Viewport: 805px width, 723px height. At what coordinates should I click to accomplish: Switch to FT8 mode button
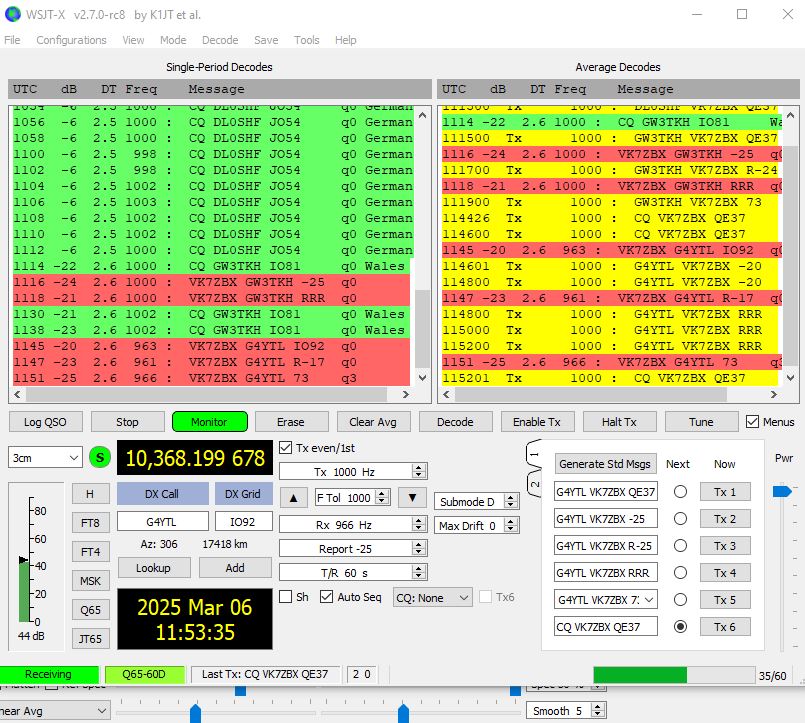click(90, 523)
